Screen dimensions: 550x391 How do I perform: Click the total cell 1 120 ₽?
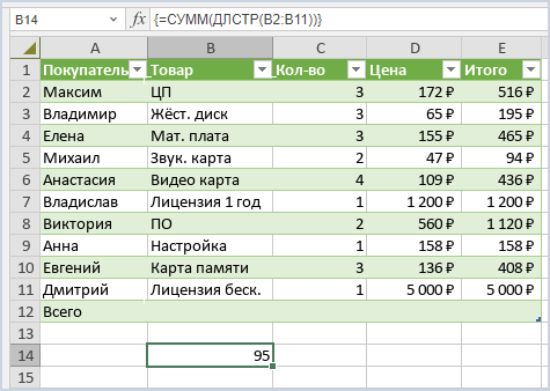pyautogui.click(x=502, y=224)
